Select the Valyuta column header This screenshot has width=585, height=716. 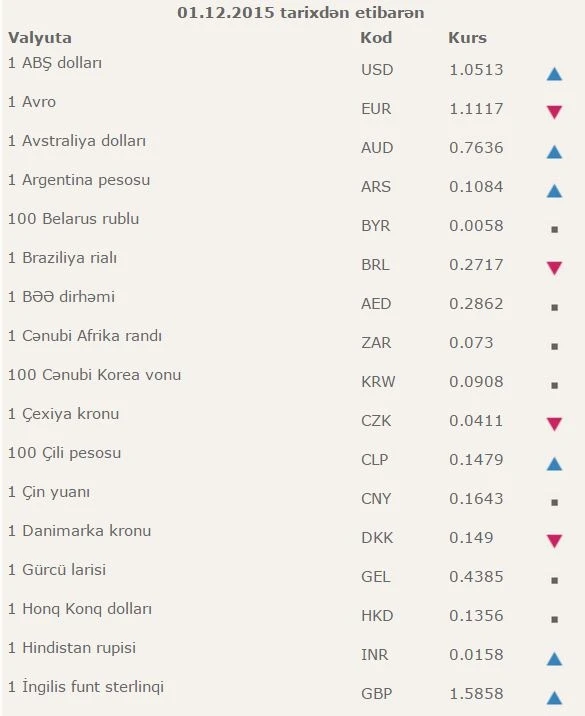tap(40, 38)
